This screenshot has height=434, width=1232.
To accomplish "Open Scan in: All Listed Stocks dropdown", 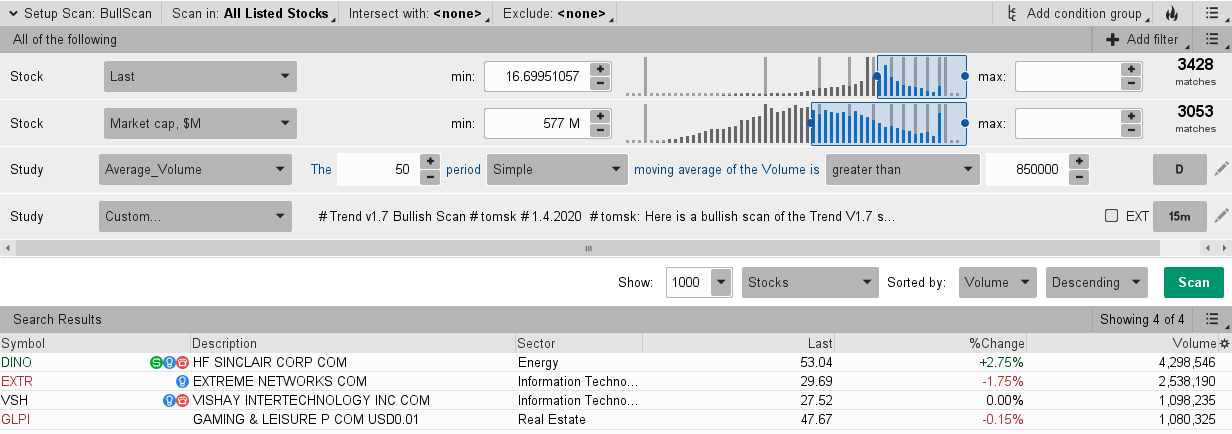I will pyautogui.click(x=252, y=14).
